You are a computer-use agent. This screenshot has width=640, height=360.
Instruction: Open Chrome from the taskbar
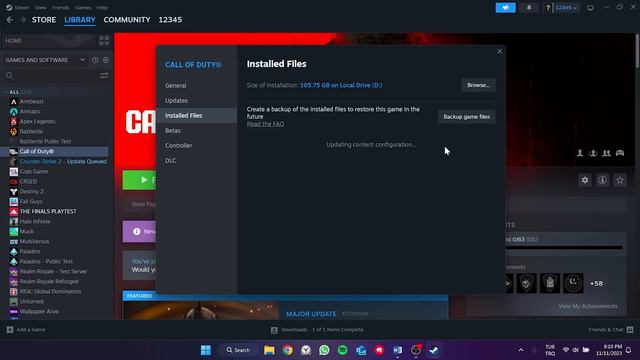pyautogui.click(x=287, y=350)
